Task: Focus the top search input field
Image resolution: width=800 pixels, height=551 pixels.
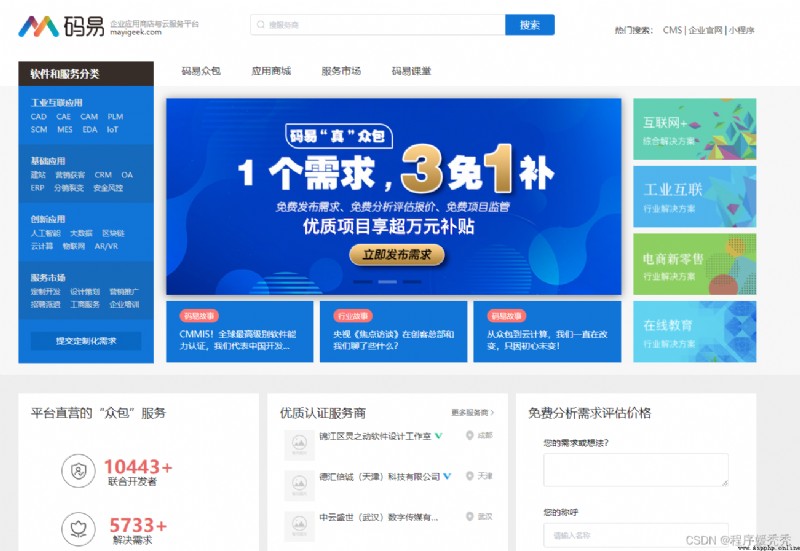Action: pos(378,24)
